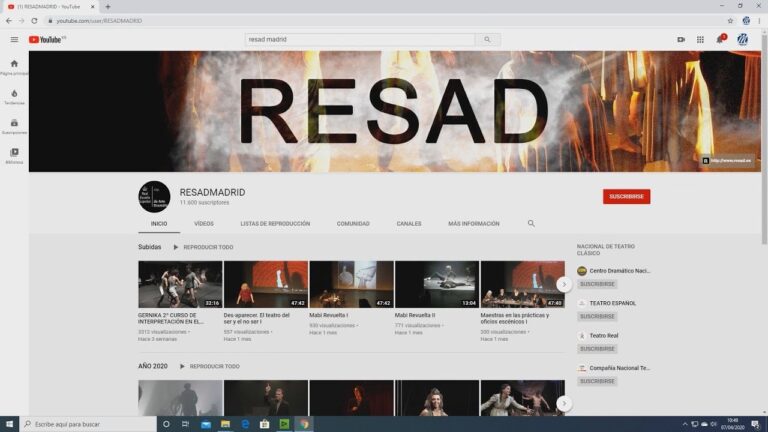The height and width of the screenshot is (432, 768).
Task: Close the RESADMADRID YouTube tab
Action: point(93,7)
